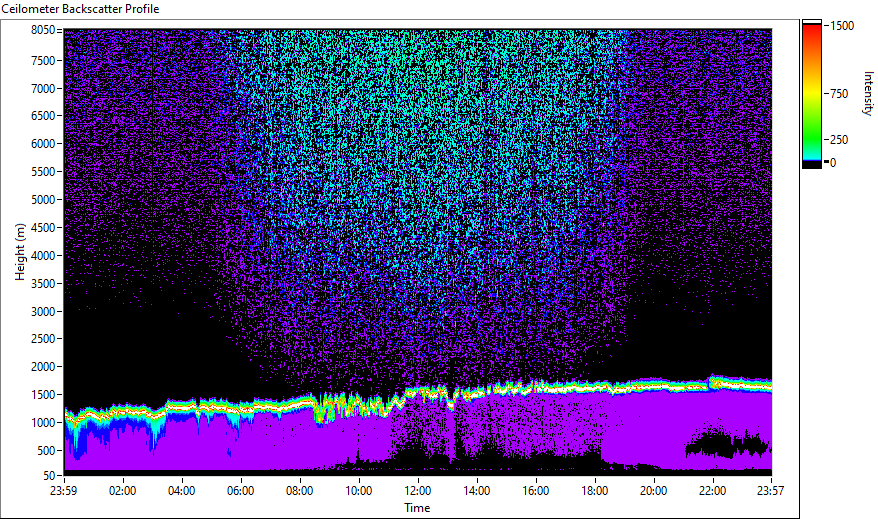Image resolution: width=878 pixels, height=519 pixels.
Task: Click the 02:00 time axis label
Action: (x=123, y=491)
